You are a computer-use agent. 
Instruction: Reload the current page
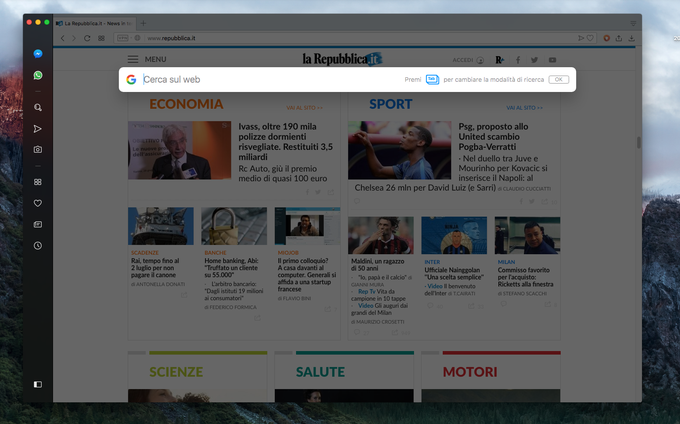click(87, 38)
